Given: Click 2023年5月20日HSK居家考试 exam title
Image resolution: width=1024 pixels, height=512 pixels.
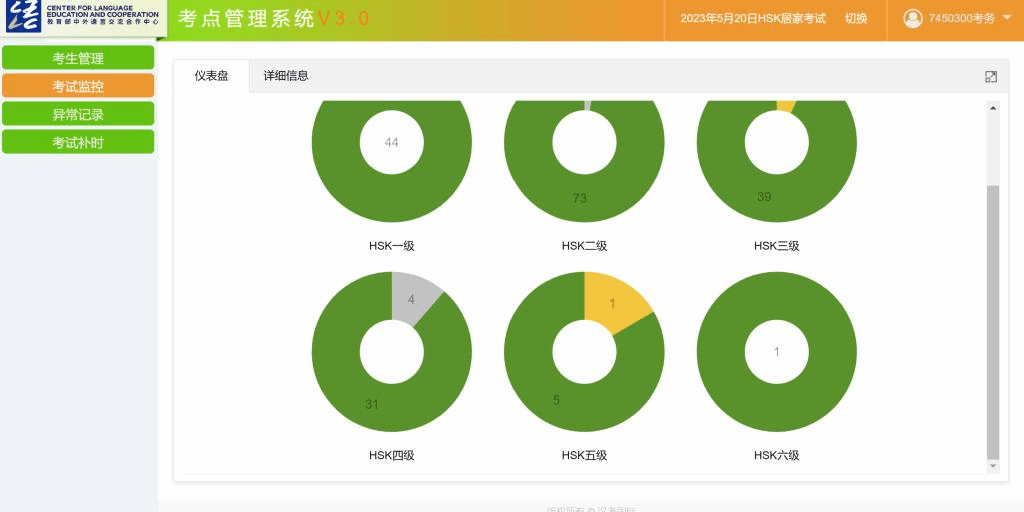Looking at the screenshot, I should point(753,18).
